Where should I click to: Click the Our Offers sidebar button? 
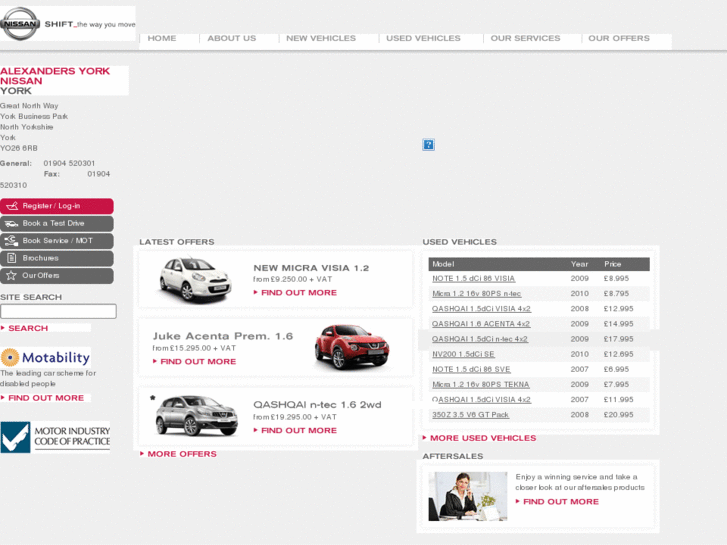[x=57, y=276]
